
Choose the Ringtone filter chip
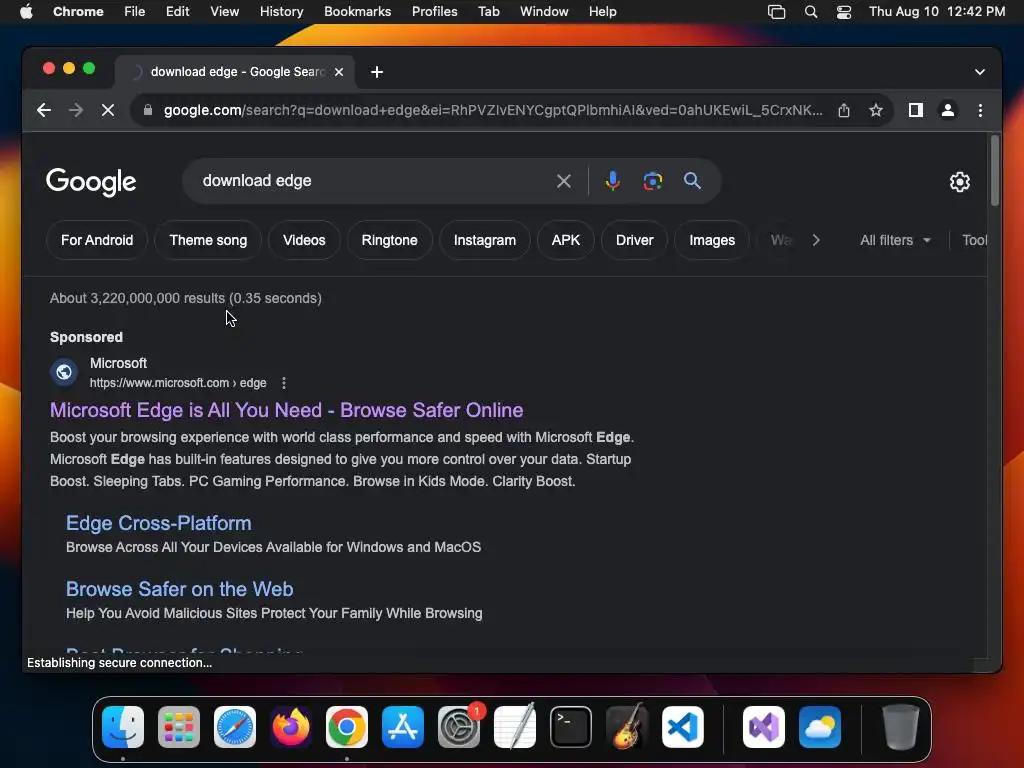389,240
